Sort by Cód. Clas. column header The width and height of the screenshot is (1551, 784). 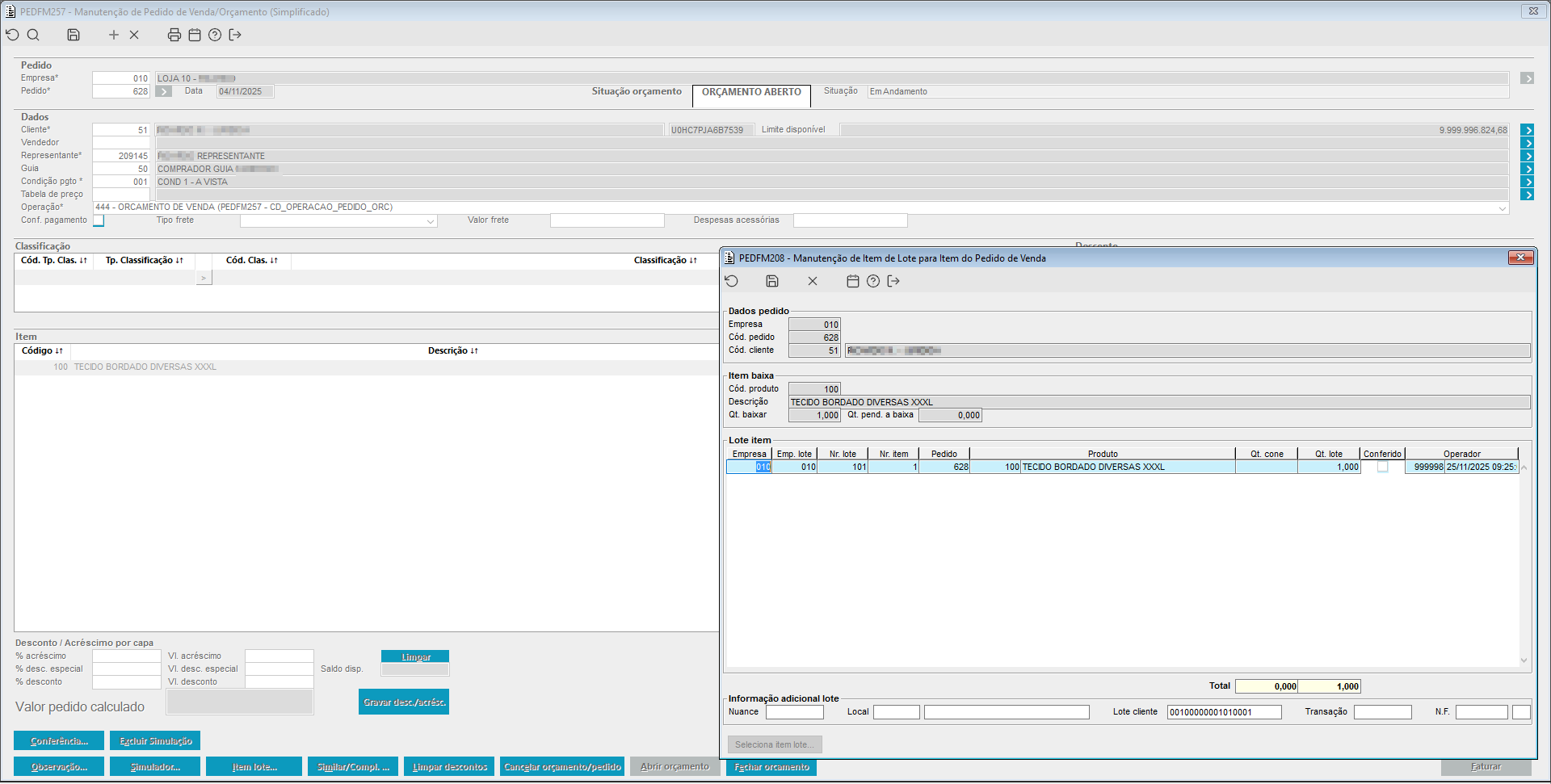click(252, 261)
